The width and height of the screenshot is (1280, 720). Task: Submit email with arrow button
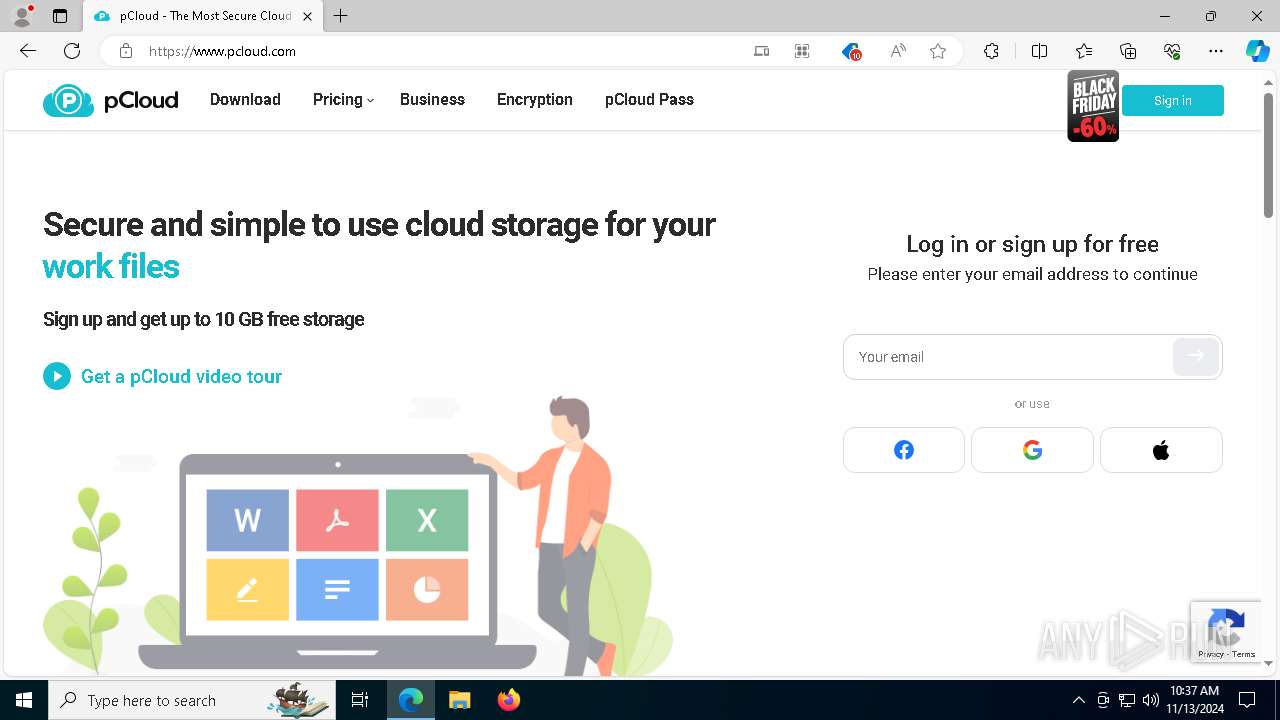[x=1196, y=356]
